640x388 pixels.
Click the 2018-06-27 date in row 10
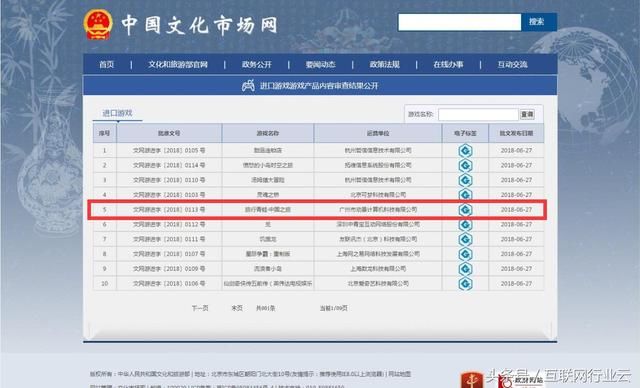516,283
